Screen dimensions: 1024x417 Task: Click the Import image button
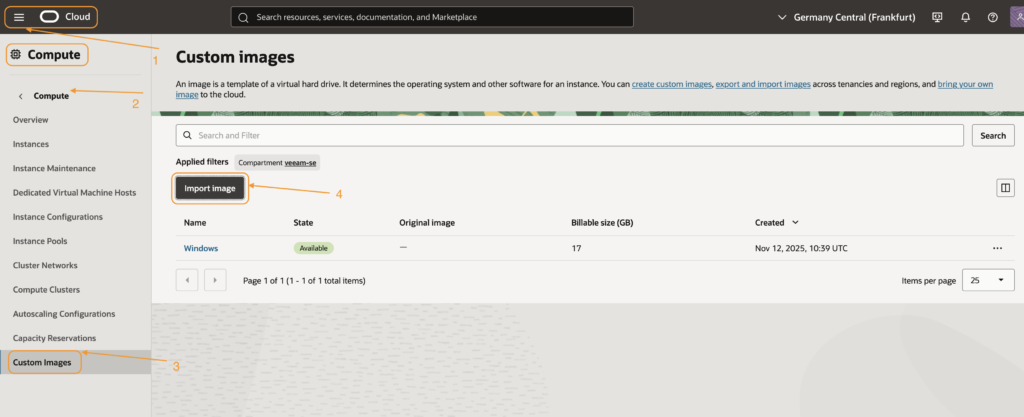(x=210, y=188)
